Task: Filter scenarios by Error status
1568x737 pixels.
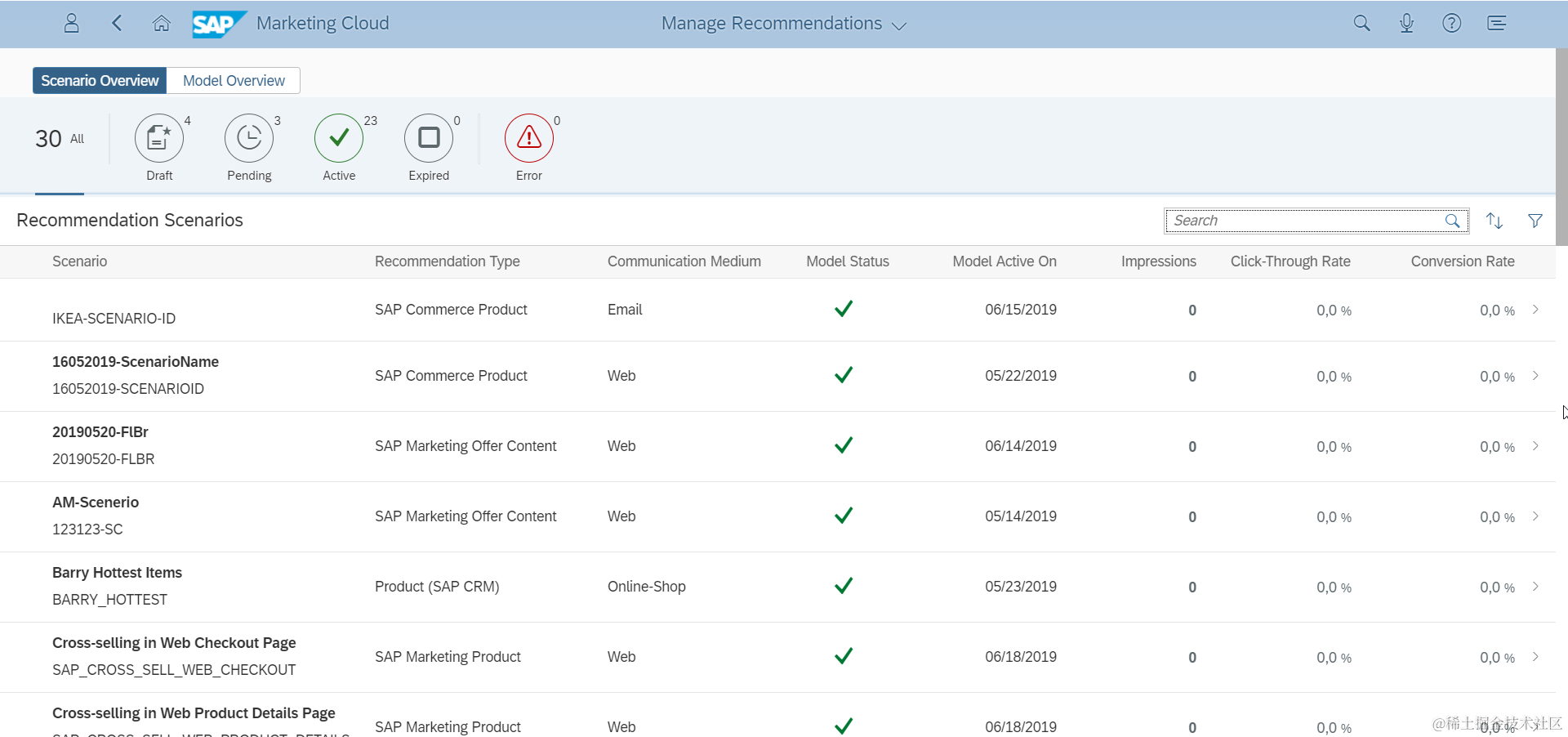Action: (529, 138)
